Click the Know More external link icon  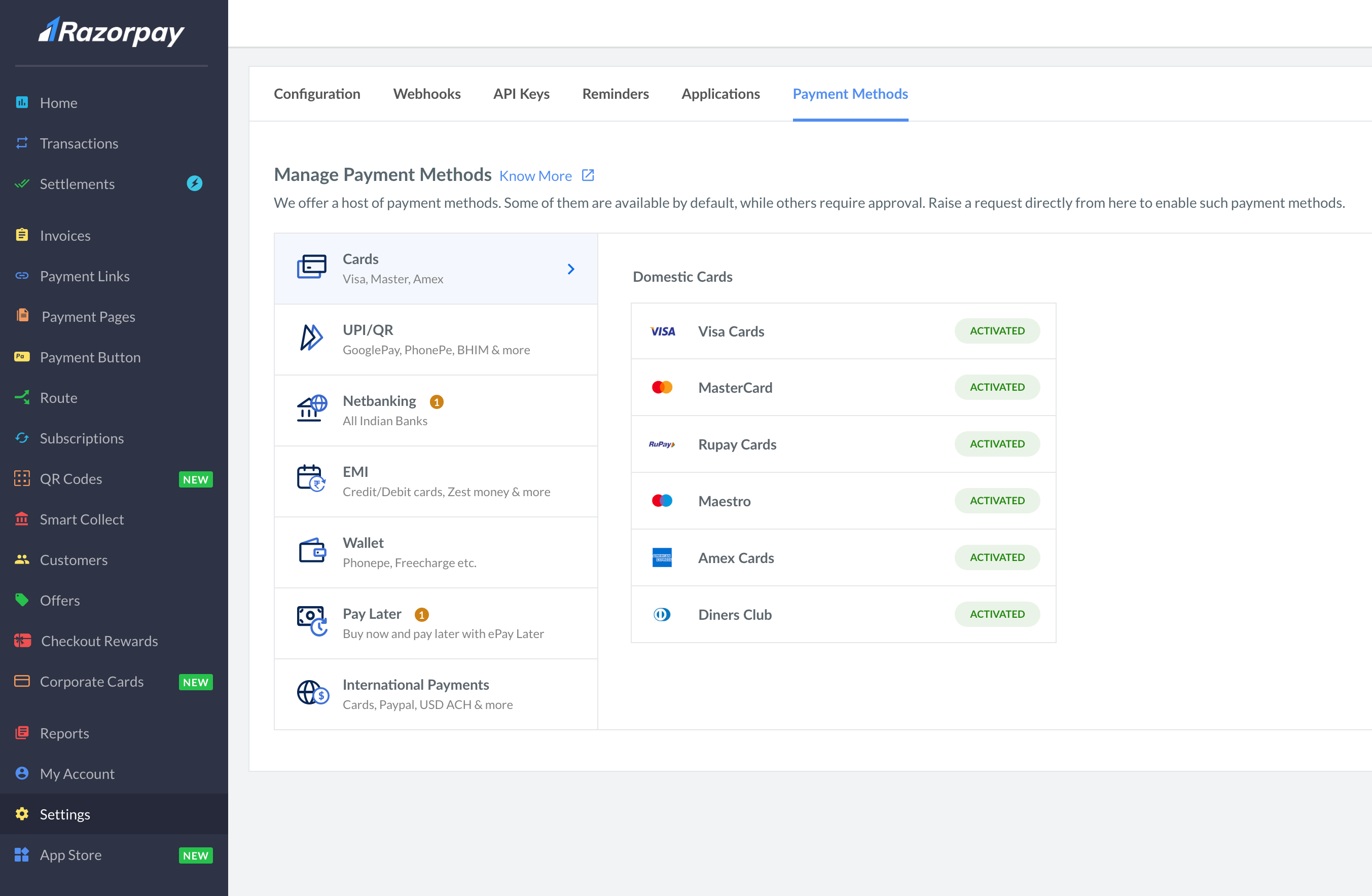pos(588,175)
